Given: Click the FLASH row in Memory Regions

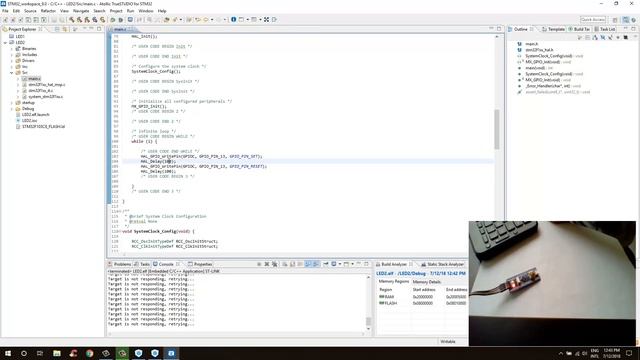Looking at the screenshot, I should pyautogui.click(x=422, y=303).
